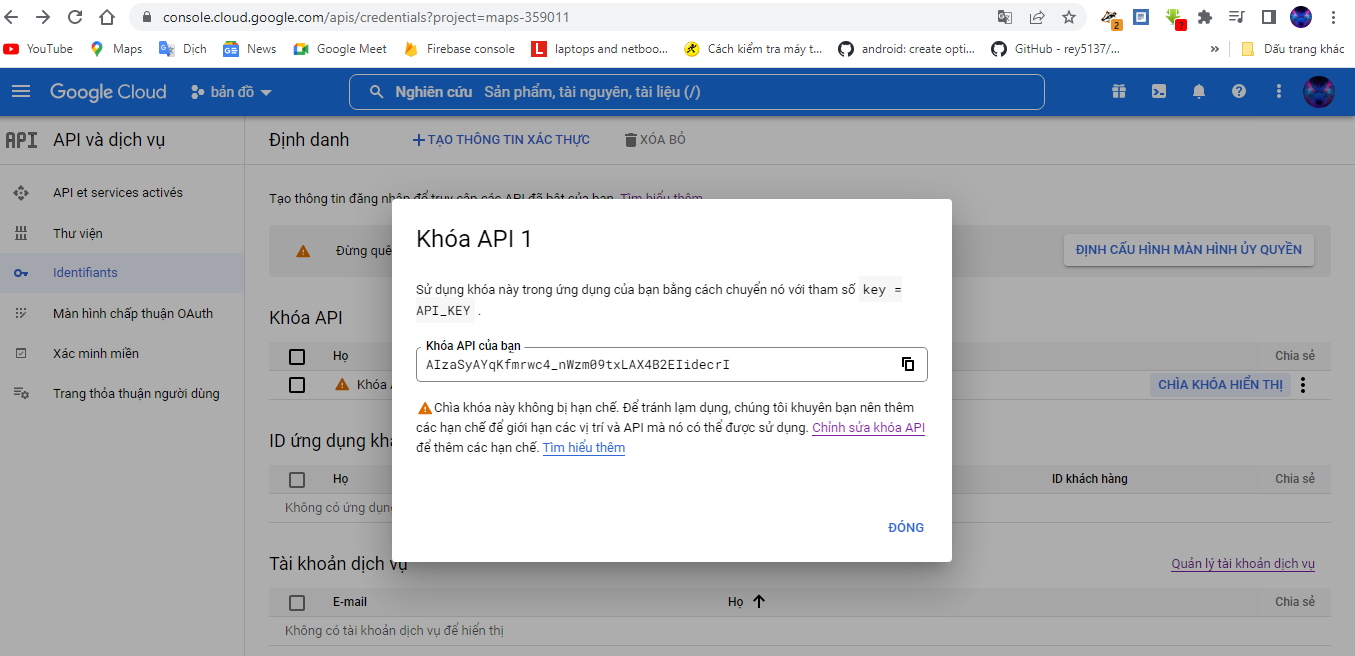Expand the bản đồ project selector
This screenshot has height=656, width=1355.
pyautogui.click(x=231, y=92)
